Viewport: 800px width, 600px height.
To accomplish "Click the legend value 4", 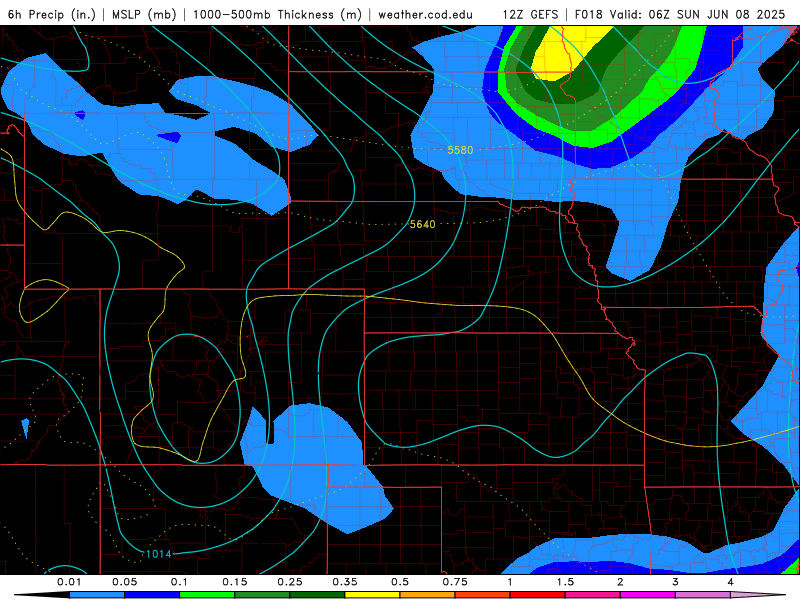I will click(731, 582).
